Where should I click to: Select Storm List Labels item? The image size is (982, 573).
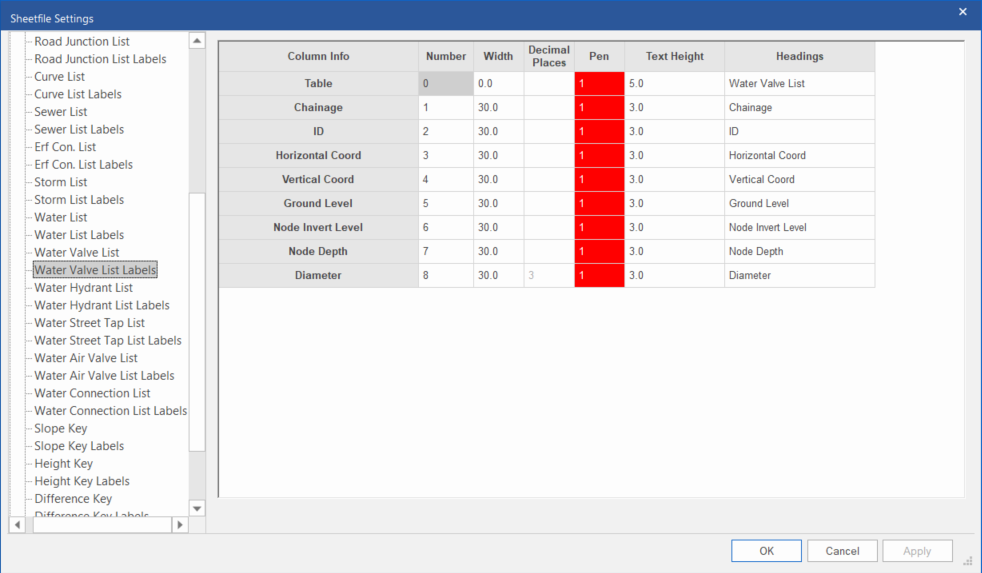tap(79, 200)
